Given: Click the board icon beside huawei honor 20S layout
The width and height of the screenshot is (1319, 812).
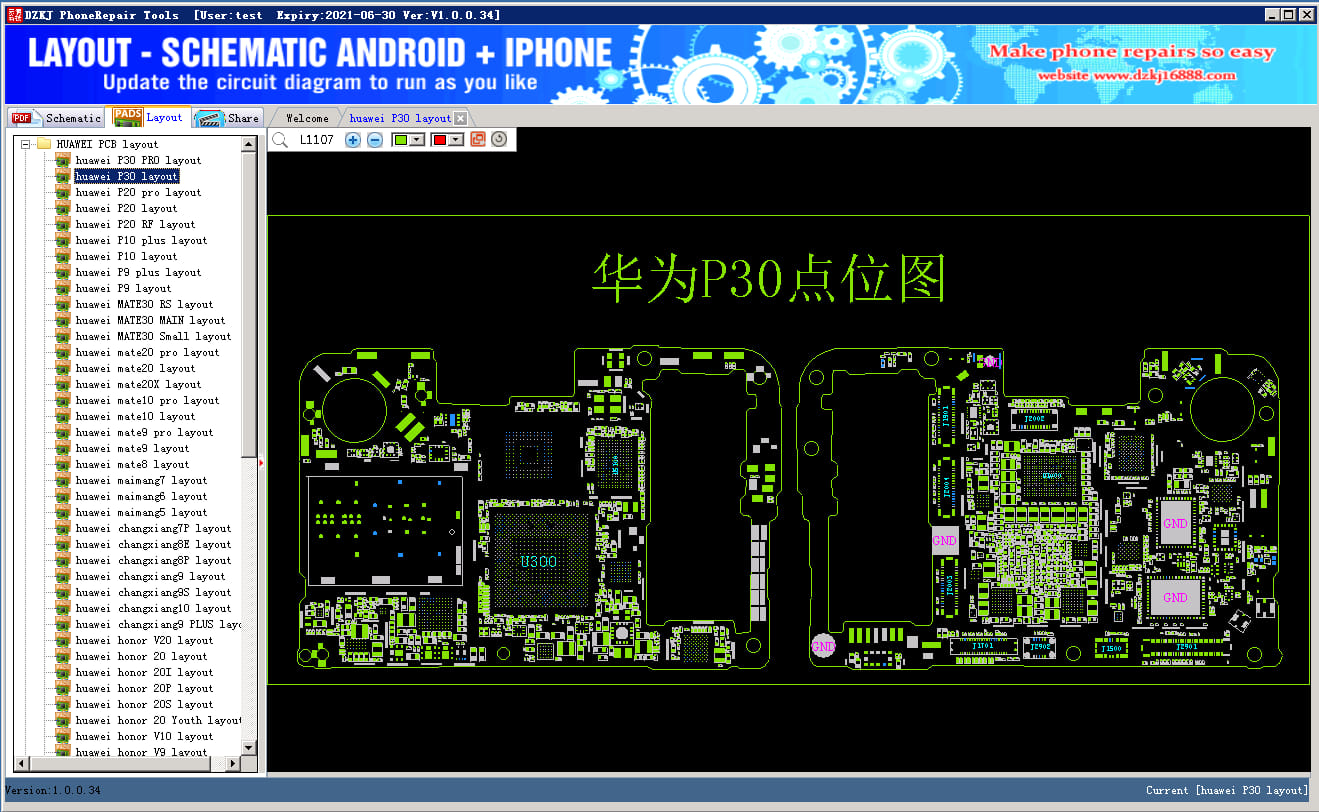Looking at the screenshot, I should click(63, 704).
